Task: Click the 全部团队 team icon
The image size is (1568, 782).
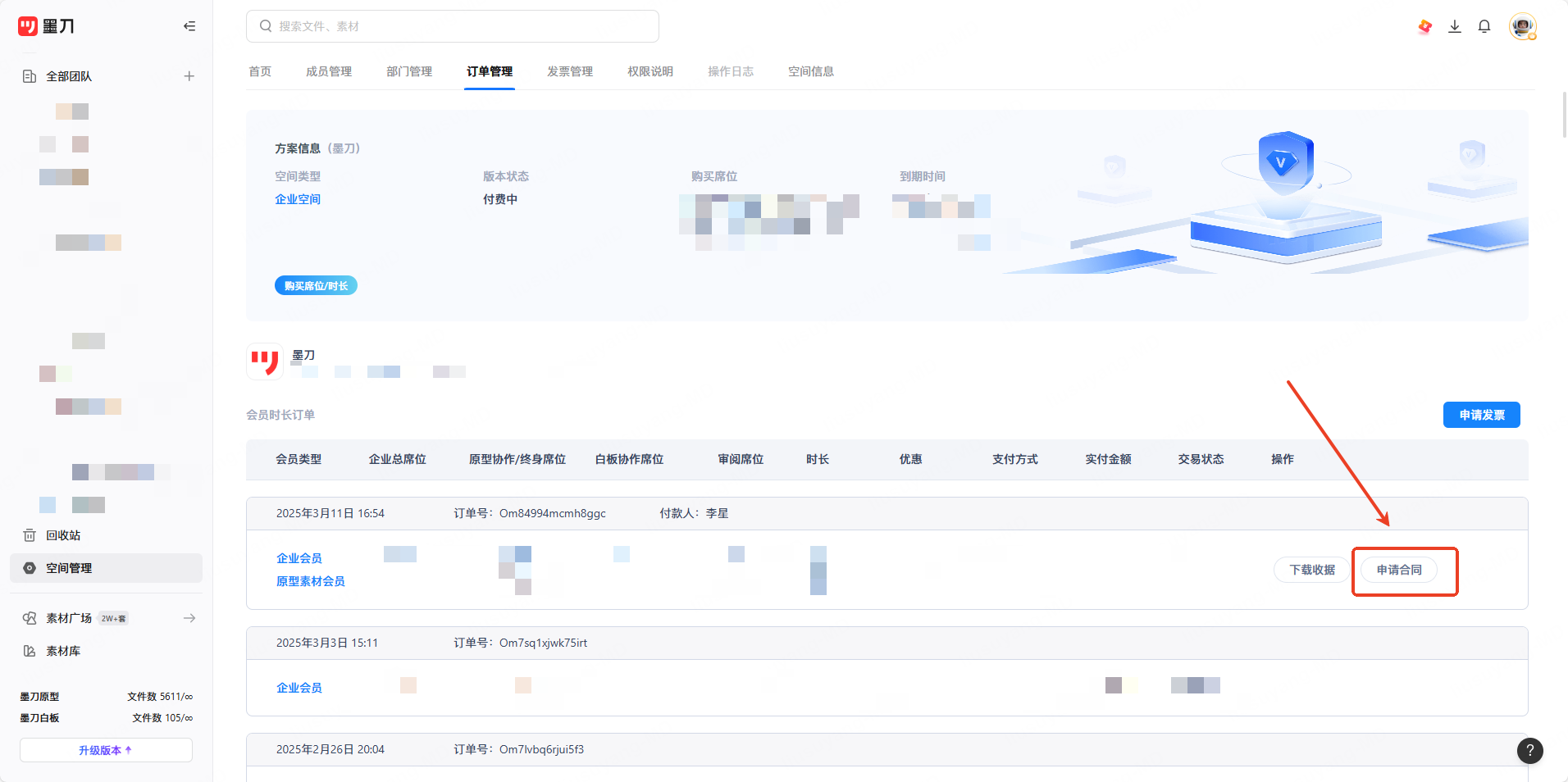Action: coord(30,76)
